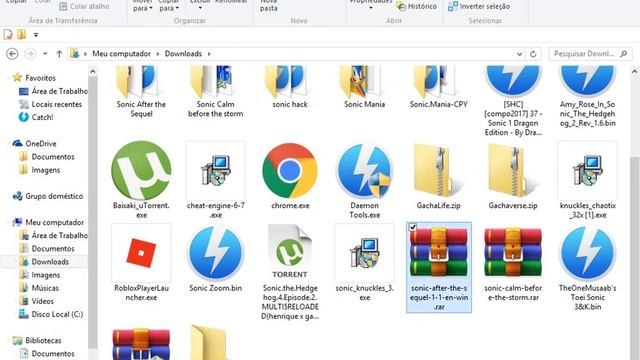Open Vídeos under Meu computador
This screenshot has height=360, width=640.
point(42,301)
